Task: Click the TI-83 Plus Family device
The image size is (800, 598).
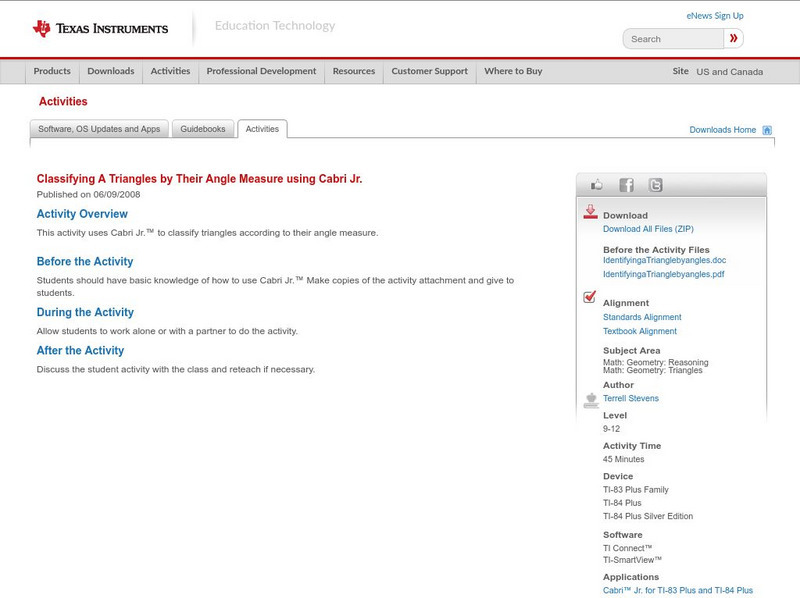Action: [x=636, y=490]
